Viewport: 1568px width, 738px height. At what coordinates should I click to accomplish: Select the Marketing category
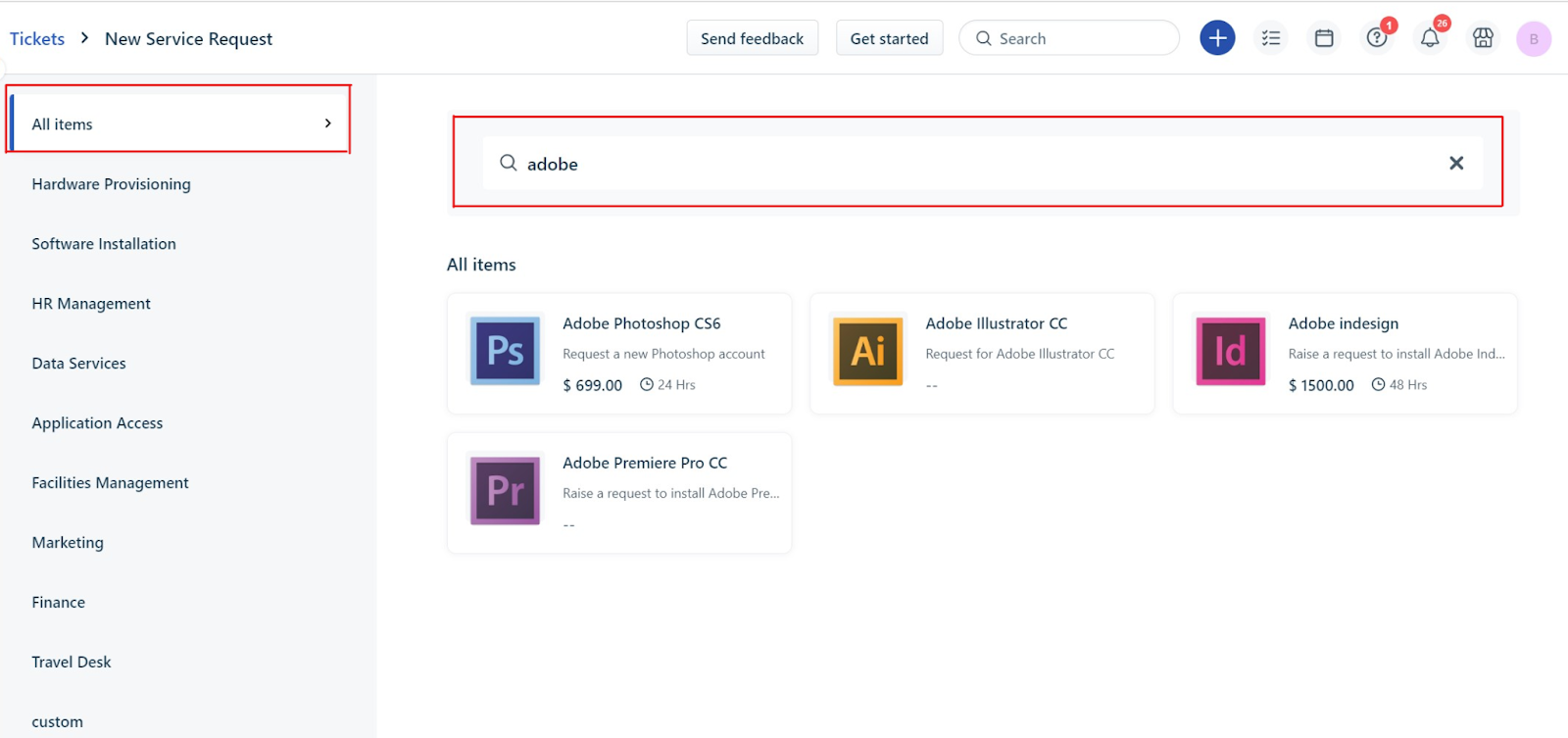click(x=68, y=543)
